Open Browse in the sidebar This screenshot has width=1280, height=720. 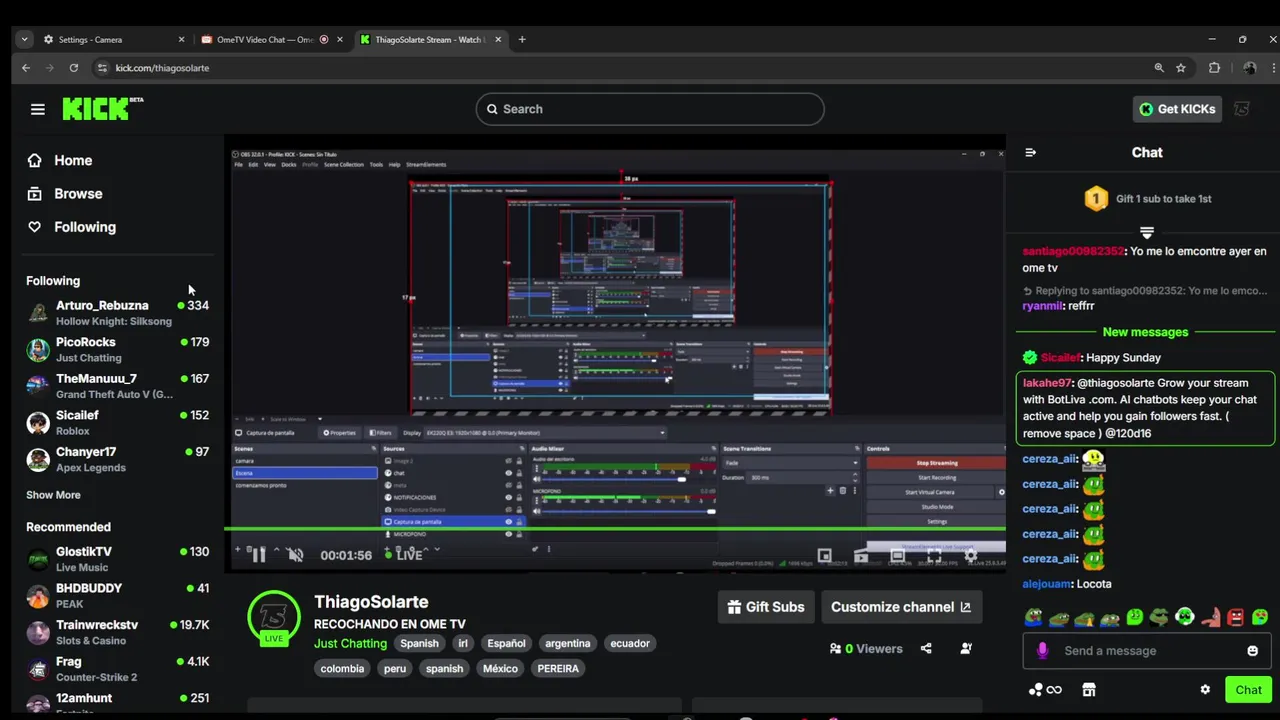click(x=65, y=194)
